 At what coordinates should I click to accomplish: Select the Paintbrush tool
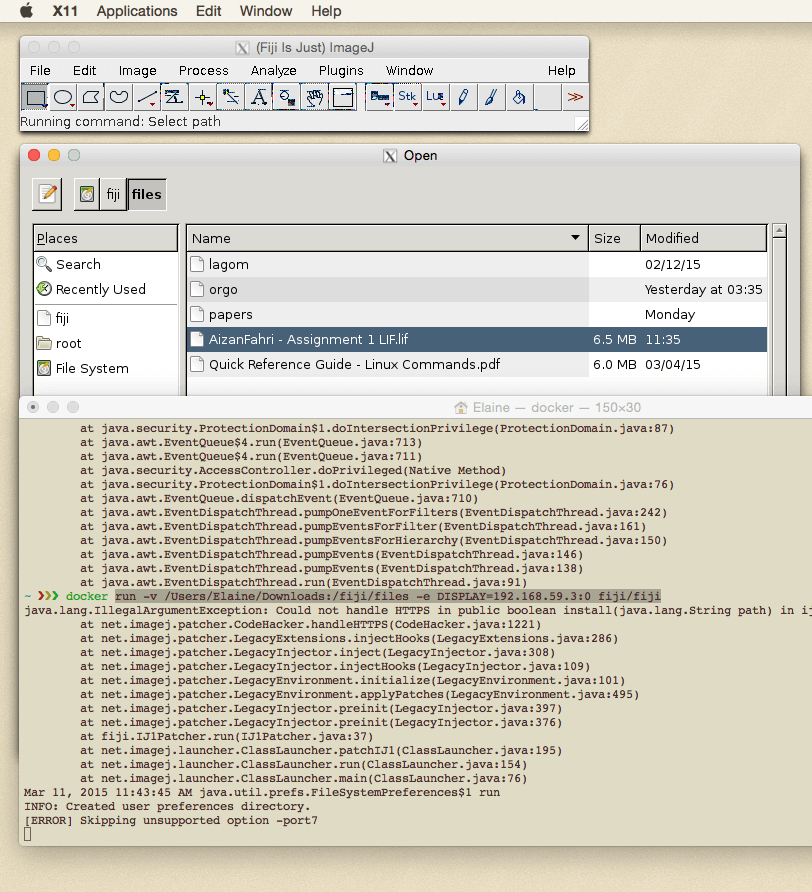491,97
